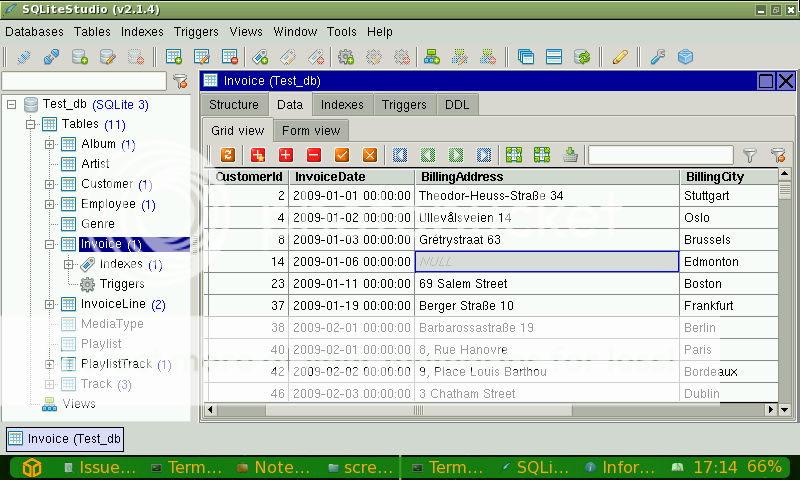Refresh the Invoice table data
800x480 pixels.
pyautogui.click(x=228, y=155)
